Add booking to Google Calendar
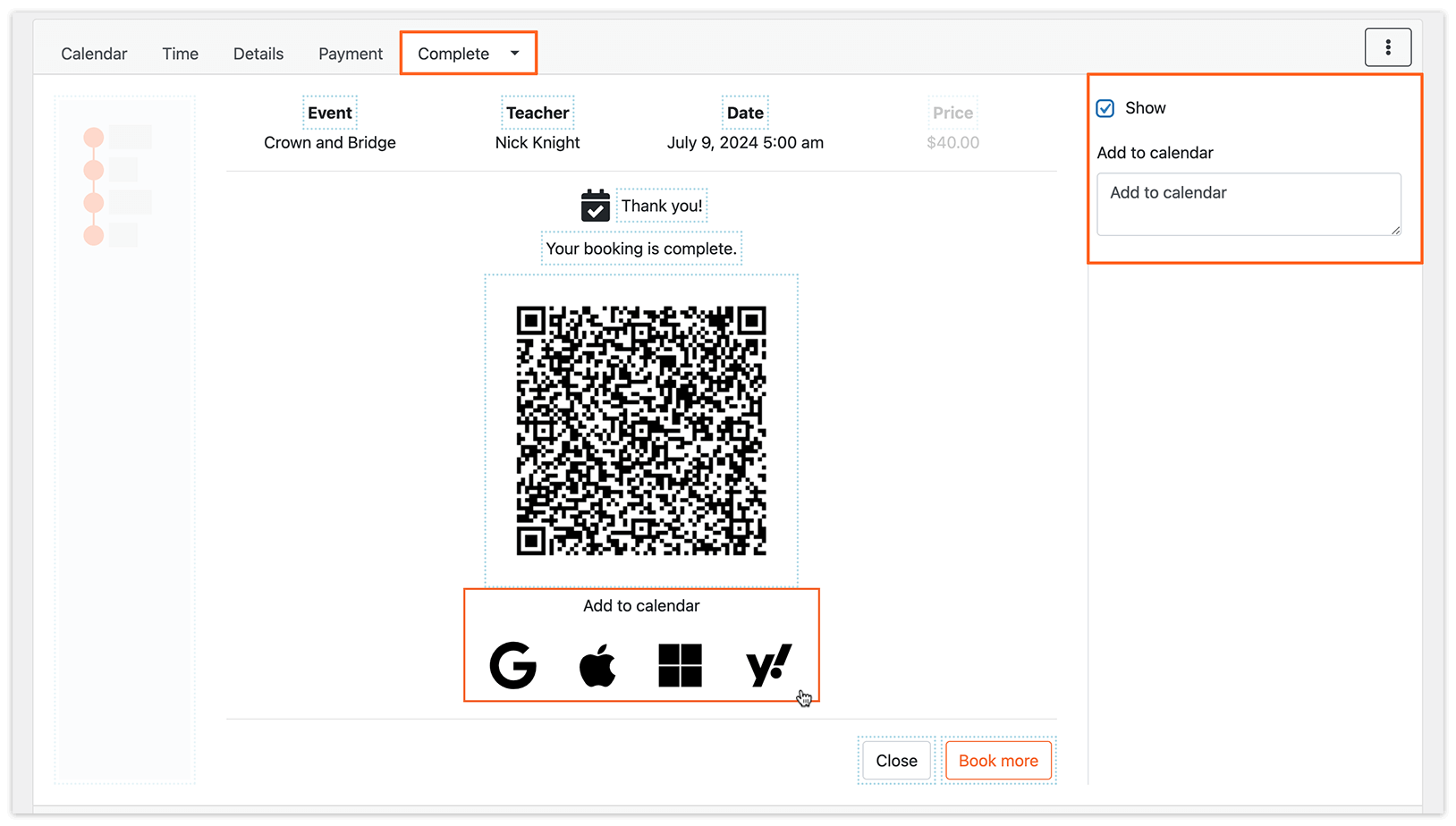Viewport: 1456px width, 826px height. pos(513,665)
